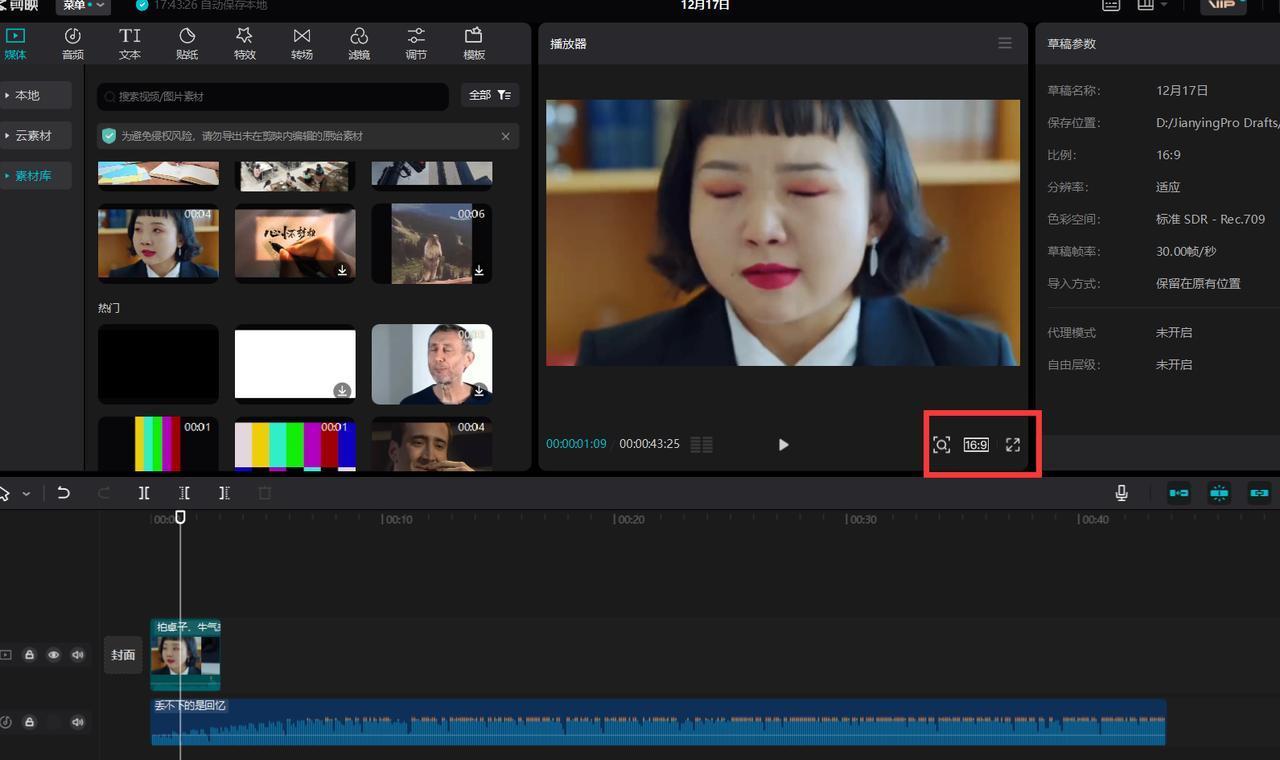Screen dimensions: 1280x760
Task: Expand the 本地 (Local) media section
Action: coord(35,95)
